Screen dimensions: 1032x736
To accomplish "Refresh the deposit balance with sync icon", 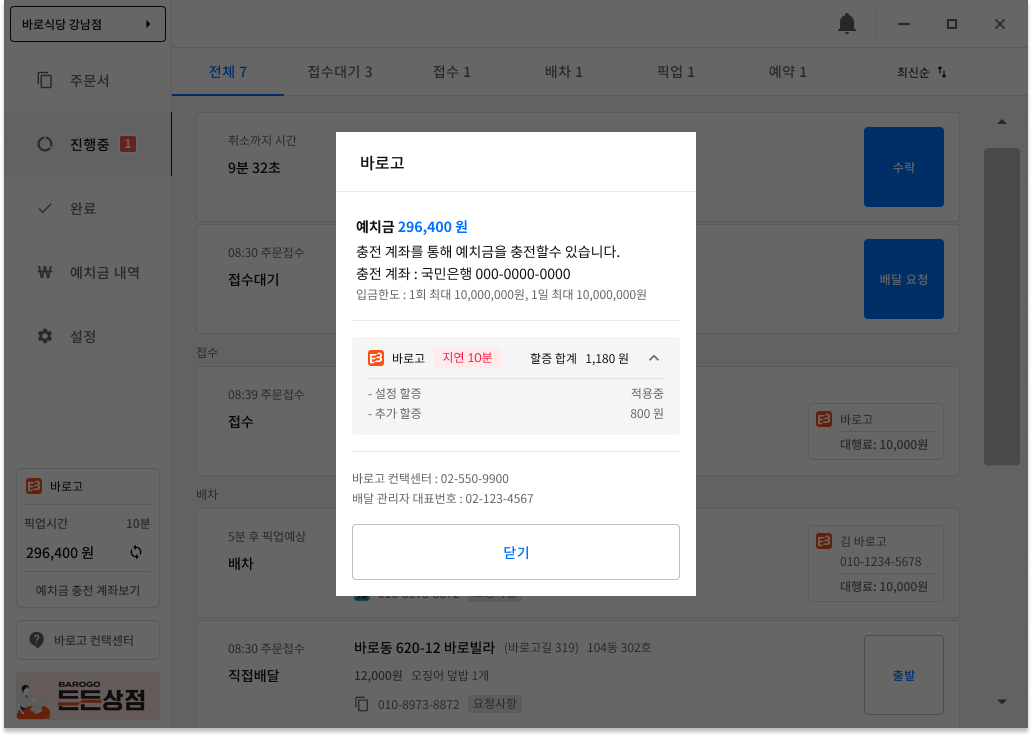I will 136,552.
